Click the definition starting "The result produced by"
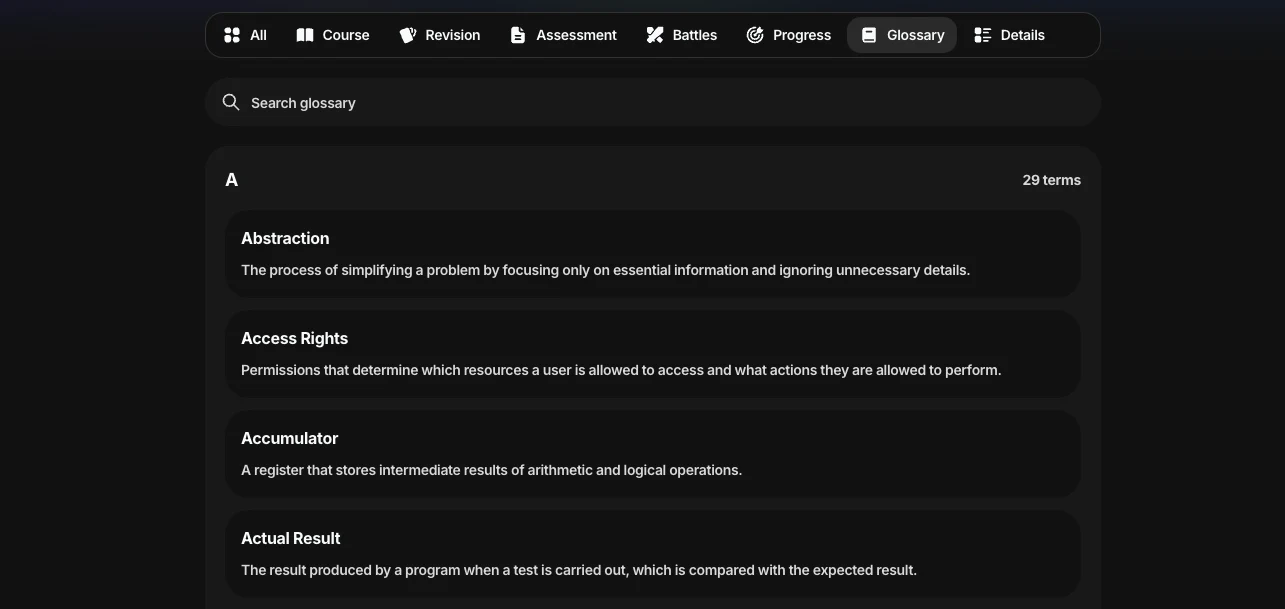Image resolution: width=1285 pixels, height=609 pixels. [x=579, y=570]
